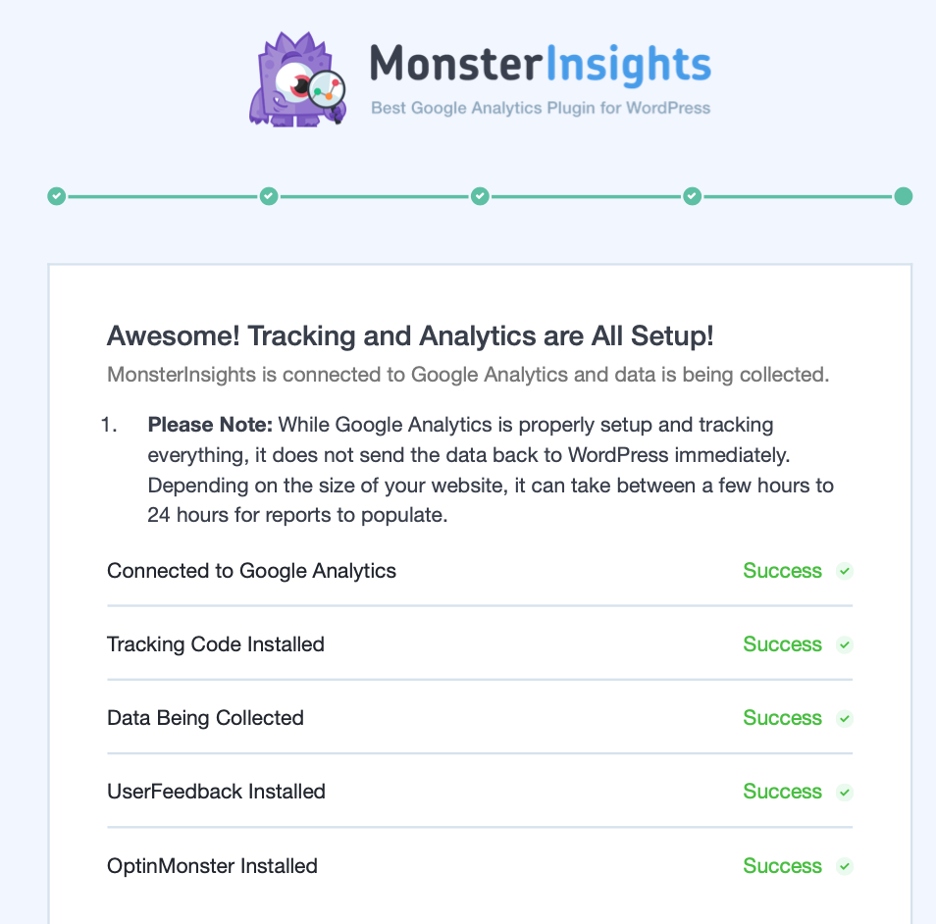The image size is (936, 924).
Task: Click the checkmark icon beside OptinMonster Installed
Action: click(x=844, y=866)
